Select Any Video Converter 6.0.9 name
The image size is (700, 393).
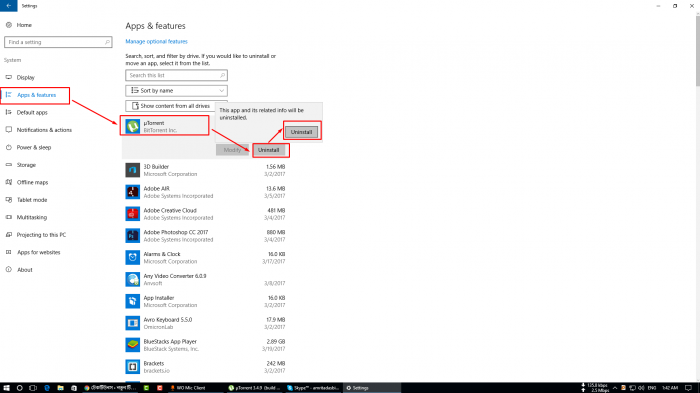tap(175, 276)
